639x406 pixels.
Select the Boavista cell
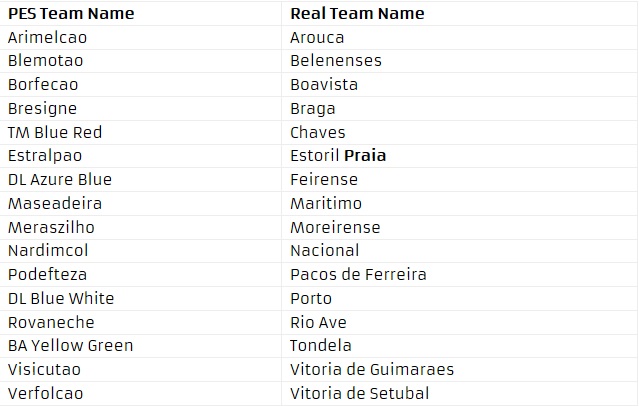324,85
